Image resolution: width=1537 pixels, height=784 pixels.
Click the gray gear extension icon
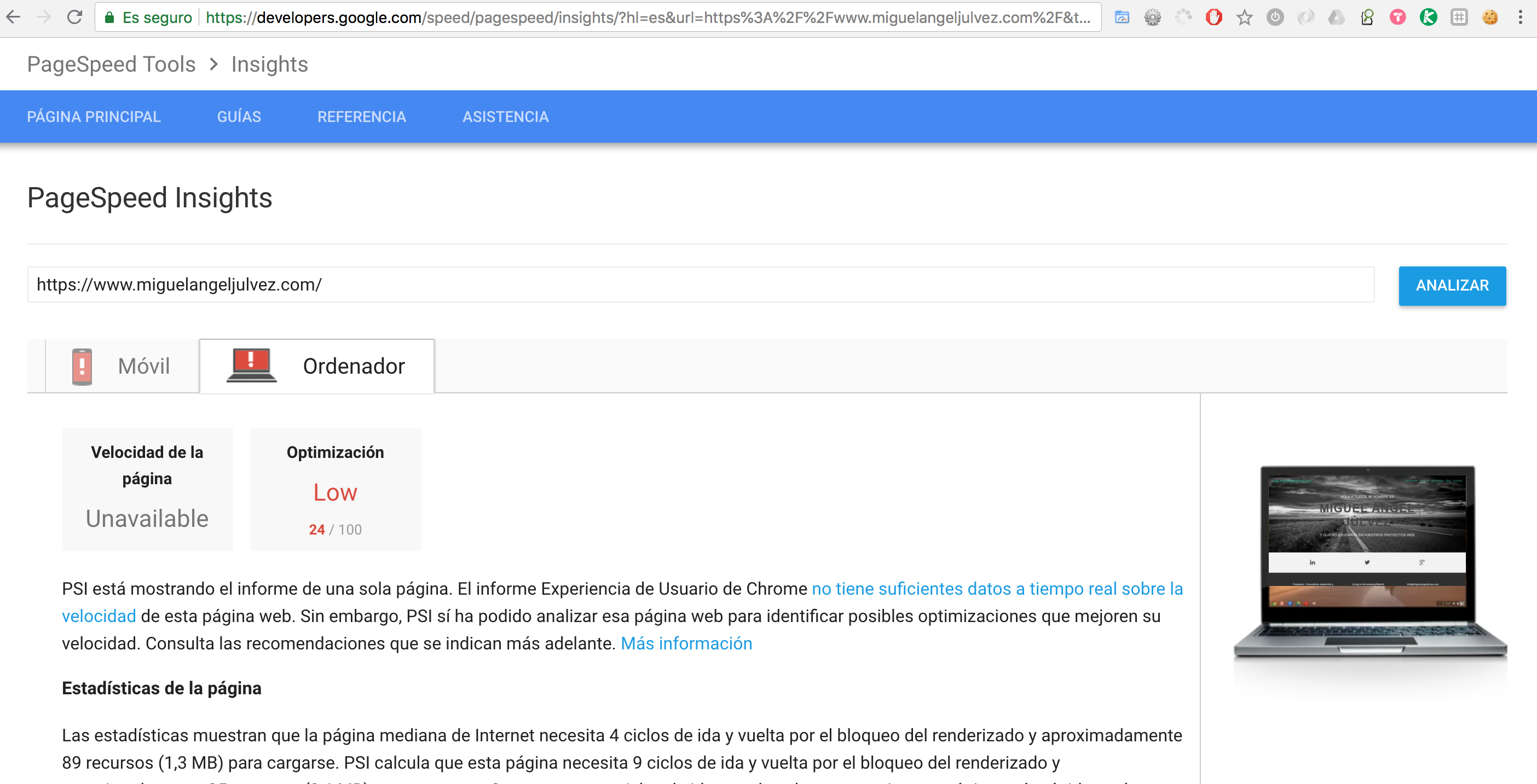1153,18
